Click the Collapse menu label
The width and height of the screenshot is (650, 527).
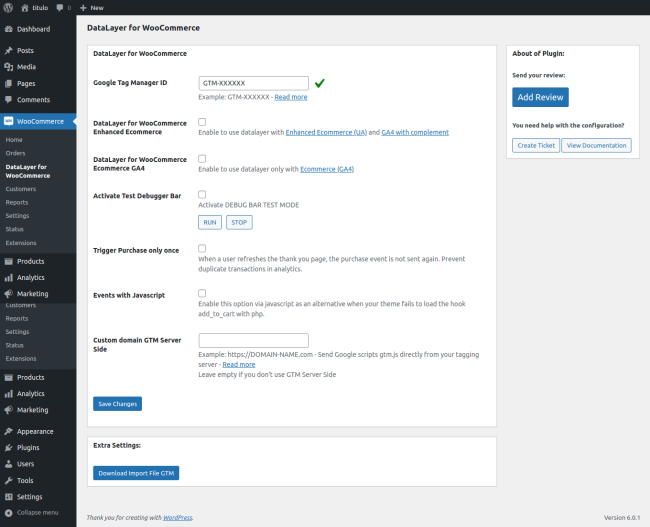tap(38, 513)
